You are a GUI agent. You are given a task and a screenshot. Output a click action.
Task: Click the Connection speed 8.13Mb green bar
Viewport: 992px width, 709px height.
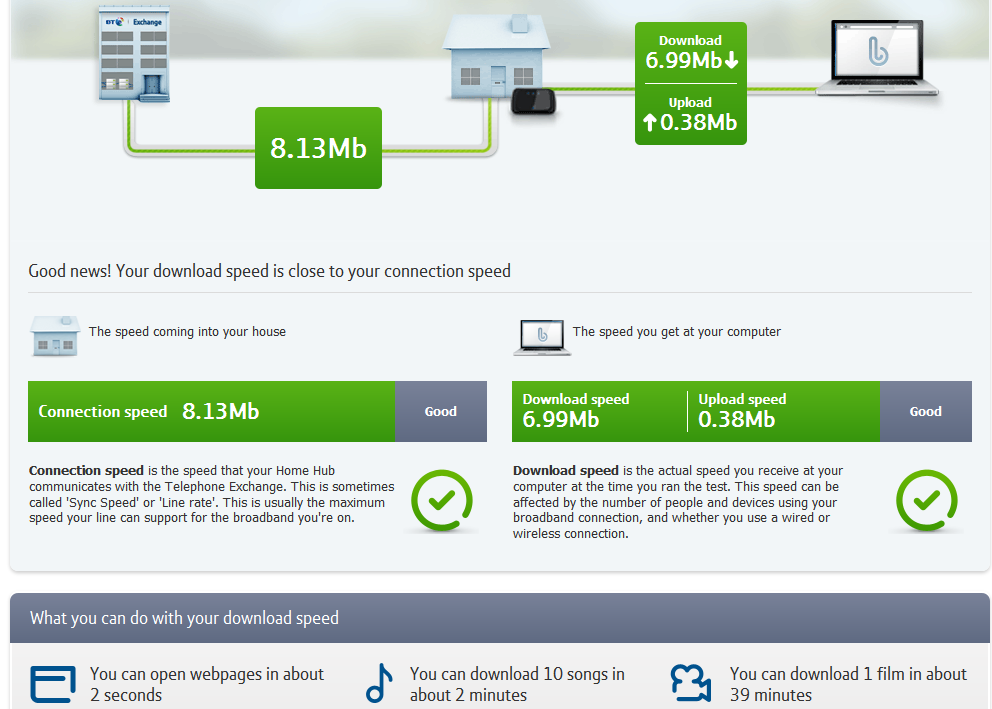(x=212, y=411)
